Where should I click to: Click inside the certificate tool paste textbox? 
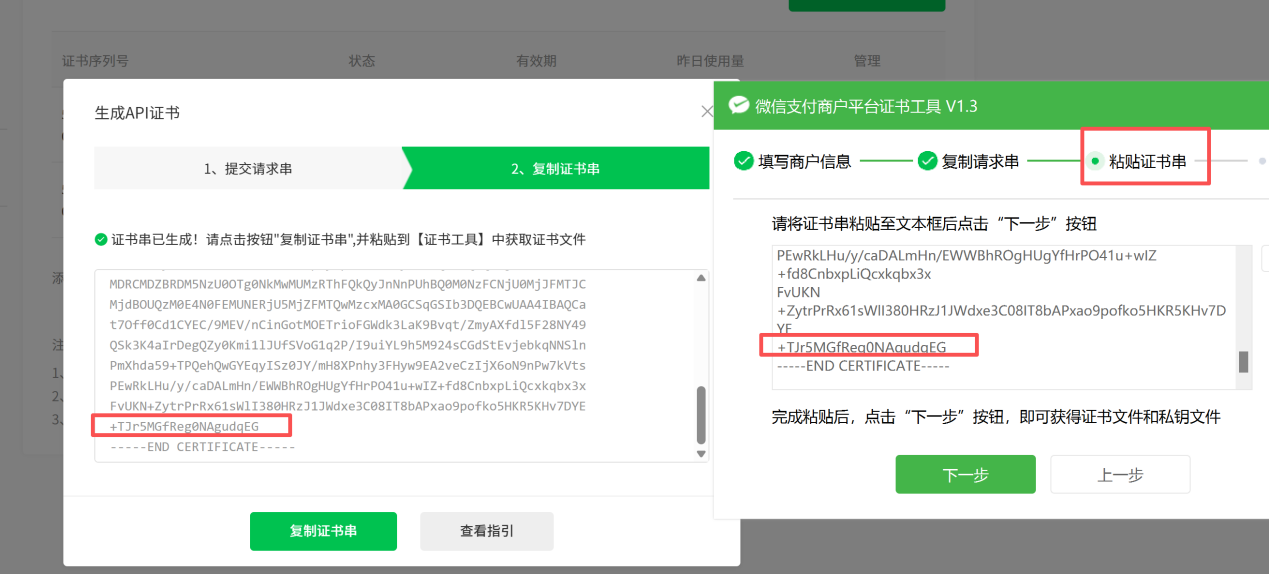pyautogui.click(x=1000, y=300)
